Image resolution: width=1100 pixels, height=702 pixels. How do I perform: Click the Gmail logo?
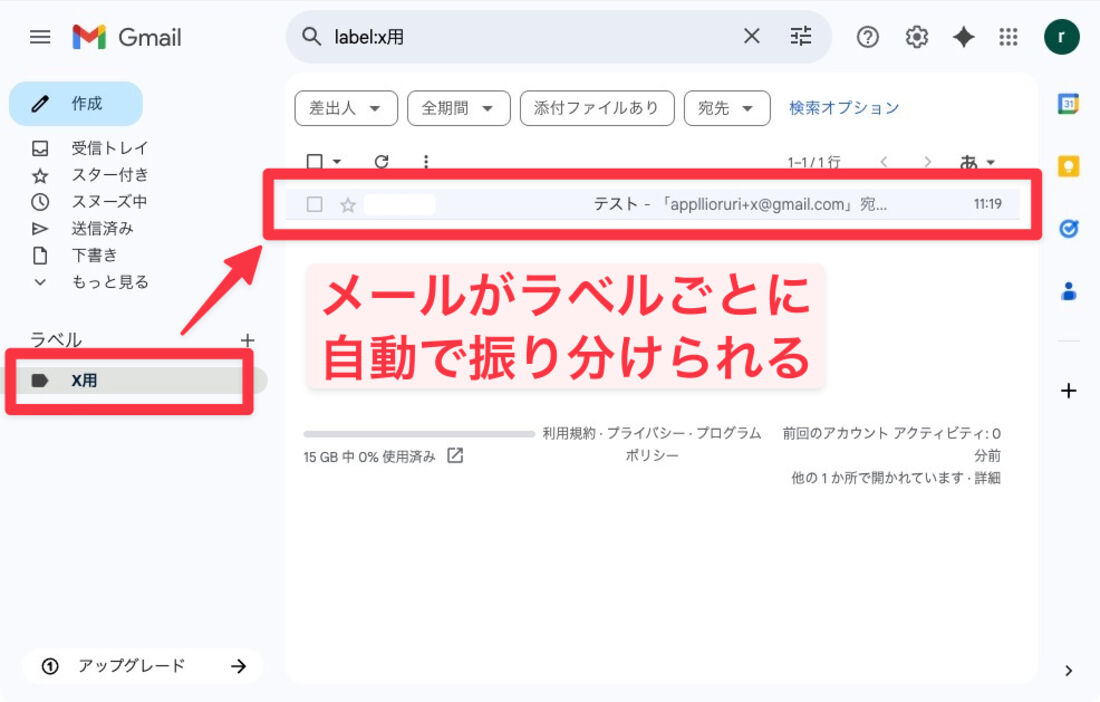tap(127, 36)
